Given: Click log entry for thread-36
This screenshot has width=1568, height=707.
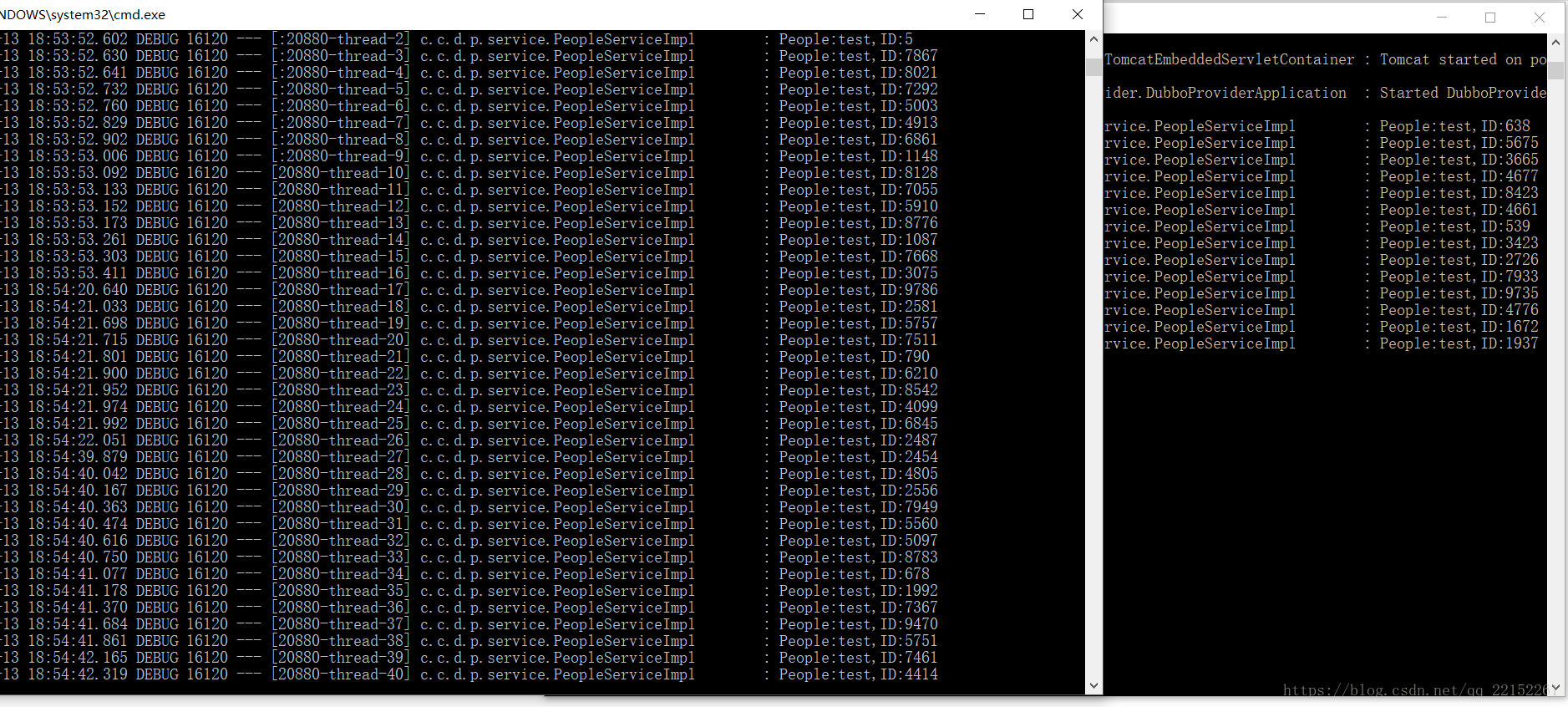Looking at the screenshot, I should click(x=469, y=608).
